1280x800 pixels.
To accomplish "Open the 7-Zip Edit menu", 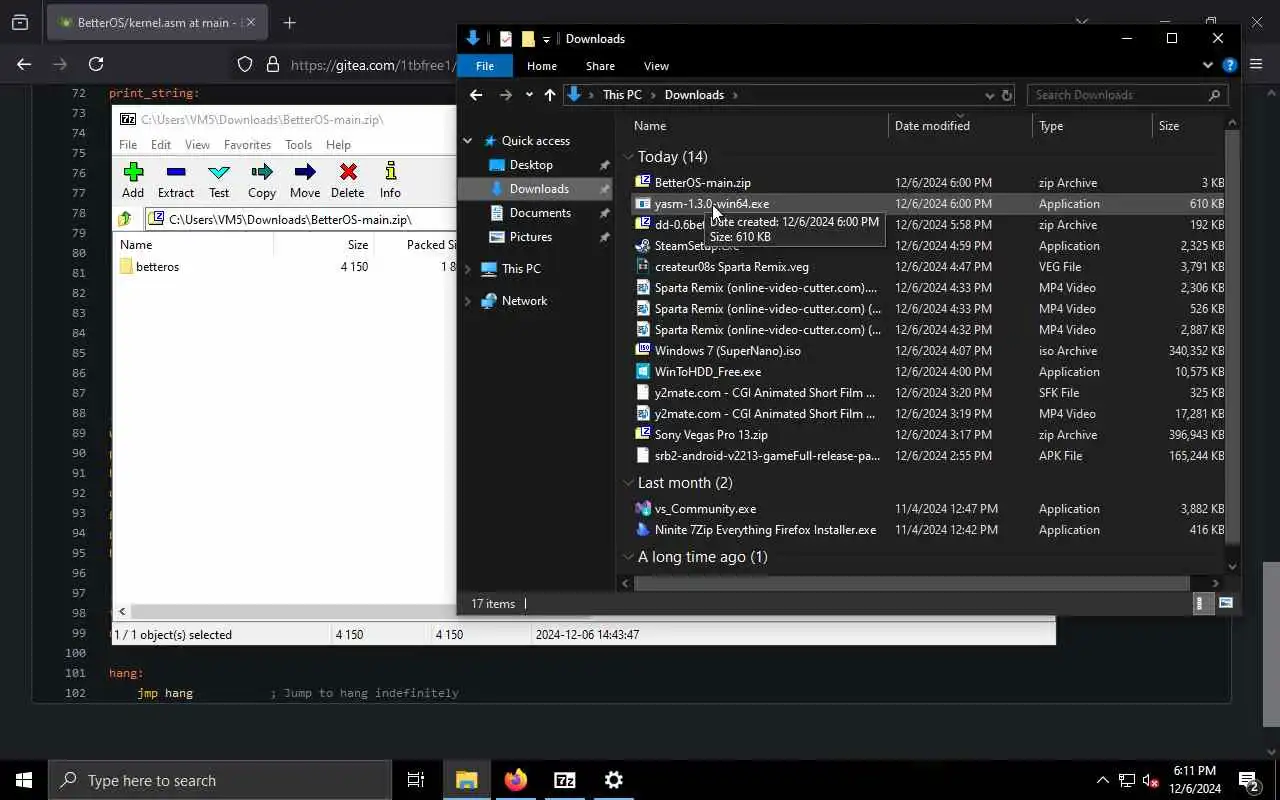I will point(161,145).
